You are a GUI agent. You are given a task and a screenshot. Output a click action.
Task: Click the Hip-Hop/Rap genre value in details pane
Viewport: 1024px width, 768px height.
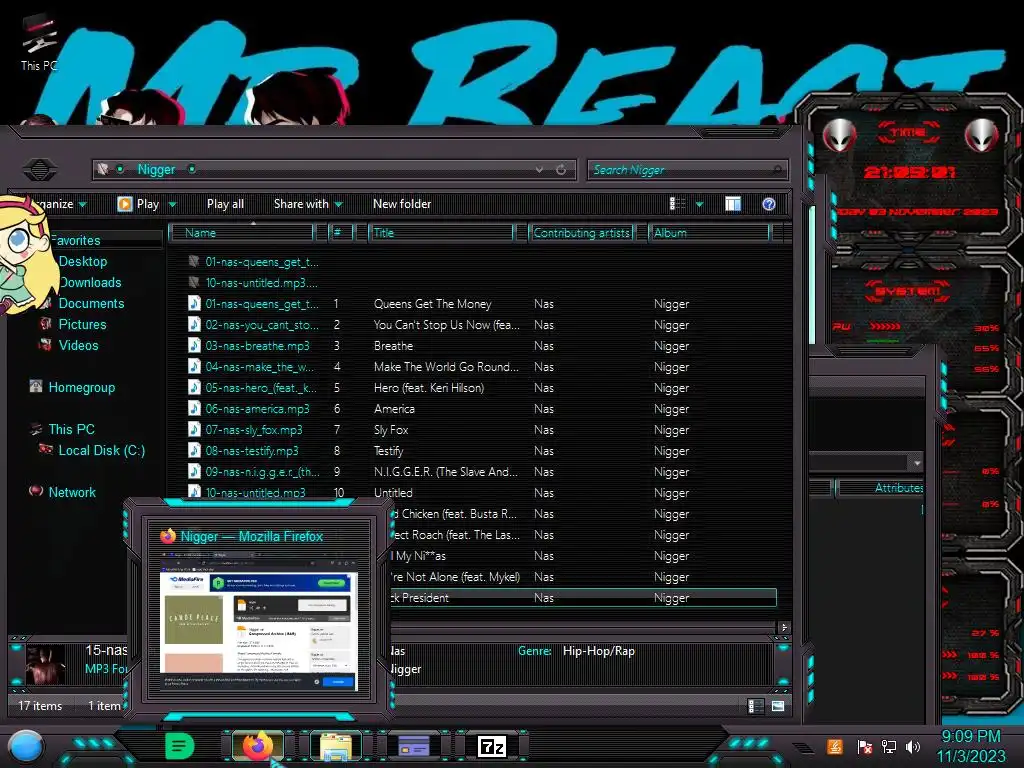[598, 650]
